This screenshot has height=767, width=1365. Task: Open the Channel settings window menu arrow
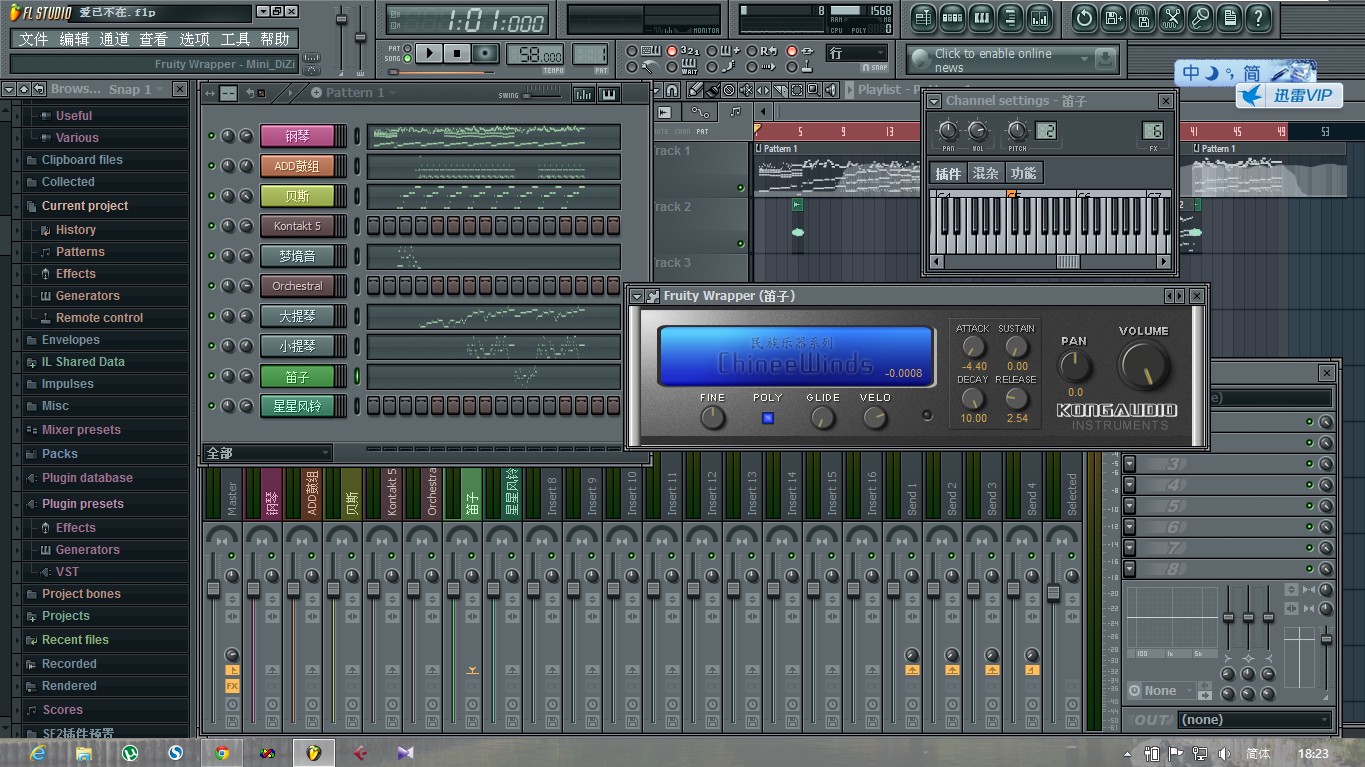click(934, 101)
